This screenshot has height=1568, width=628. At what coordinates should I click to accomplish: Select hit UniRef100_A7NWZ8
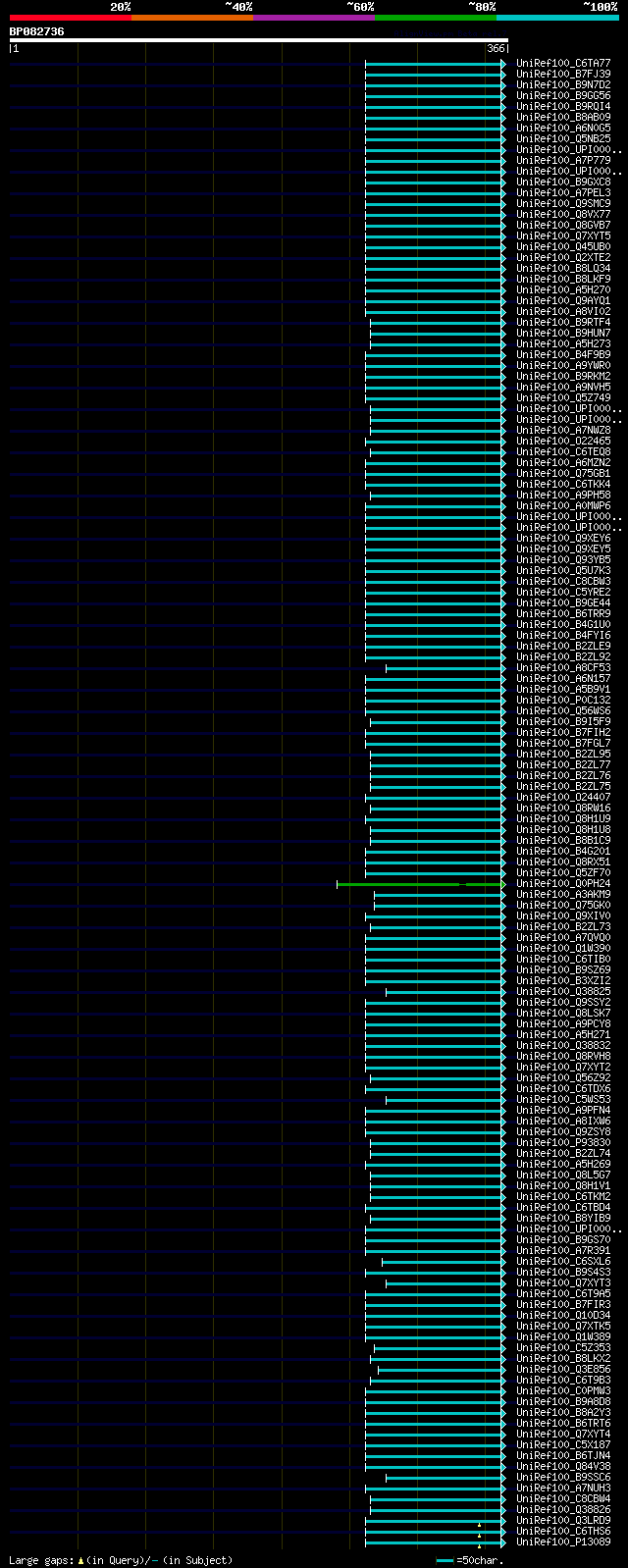pyautogui.click(x=563, y=431)
